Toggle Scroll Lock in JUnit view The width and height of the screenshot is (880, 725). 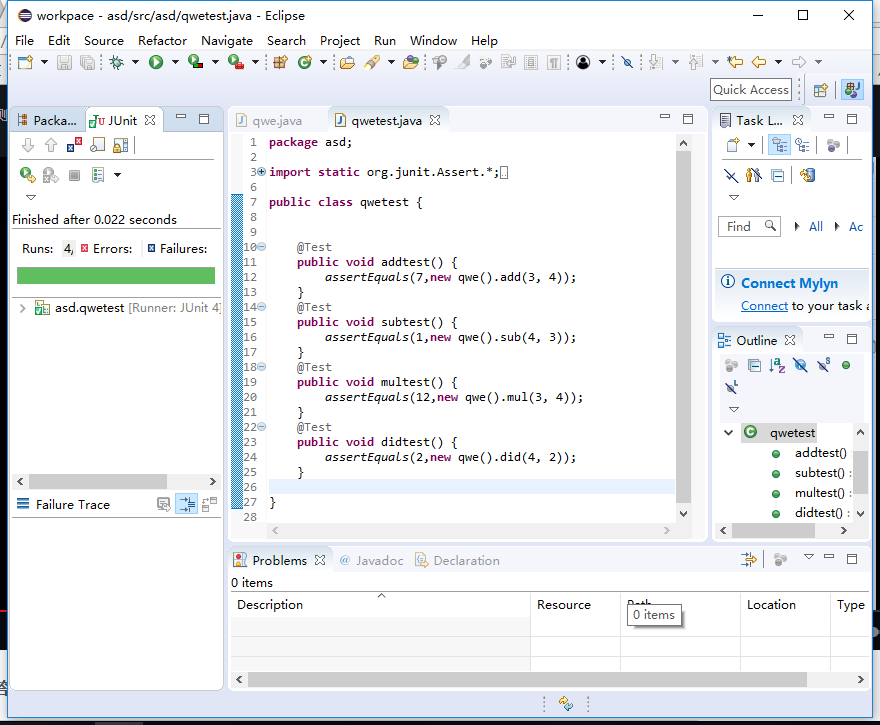pos(120,146)
